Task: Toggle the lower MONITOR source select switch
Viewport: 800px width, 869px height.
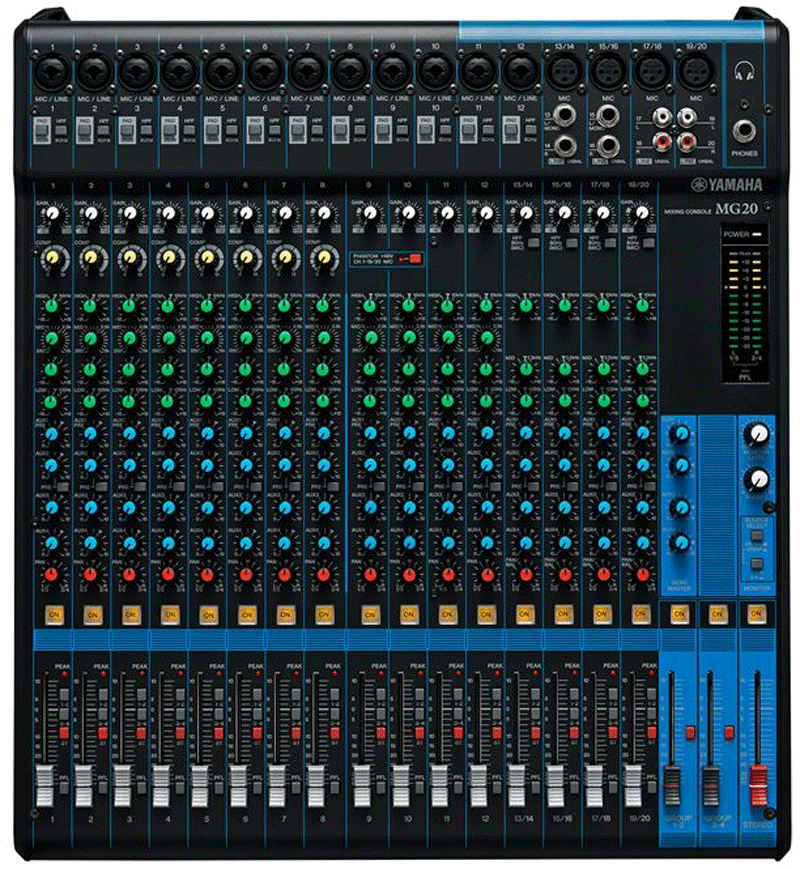Action: pos(756,564)
